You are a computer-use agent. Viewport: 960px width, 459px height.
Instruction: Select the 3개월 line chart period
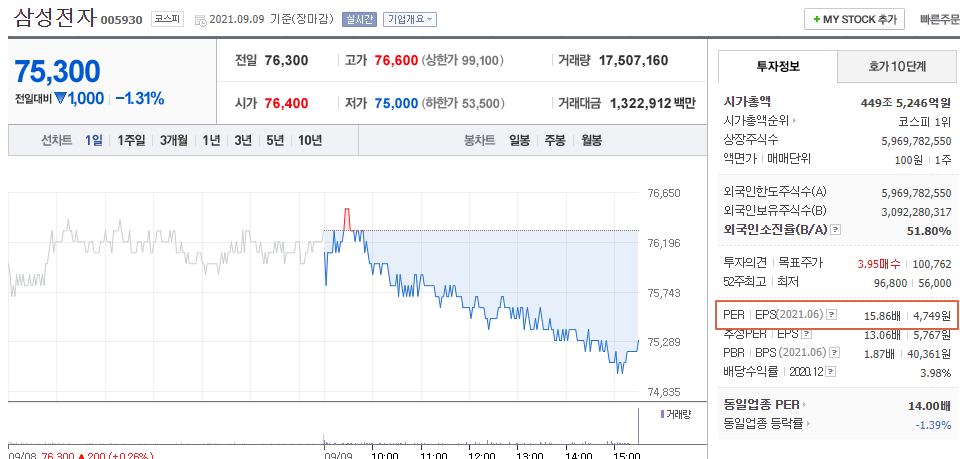(x=174, y=140)
